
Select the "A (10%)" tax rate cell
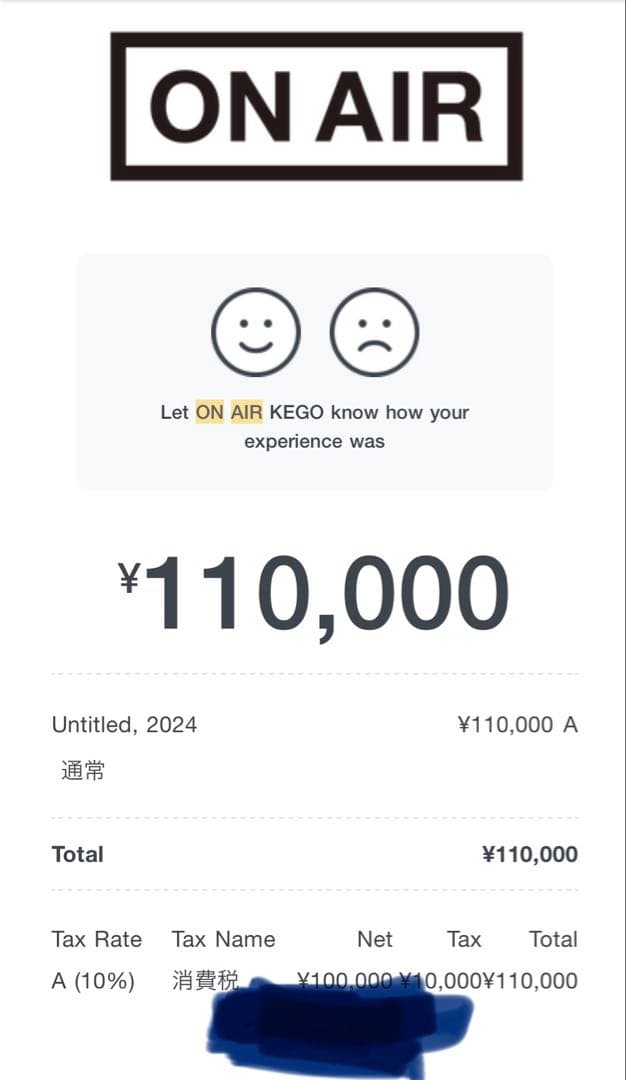click(93, 982)
